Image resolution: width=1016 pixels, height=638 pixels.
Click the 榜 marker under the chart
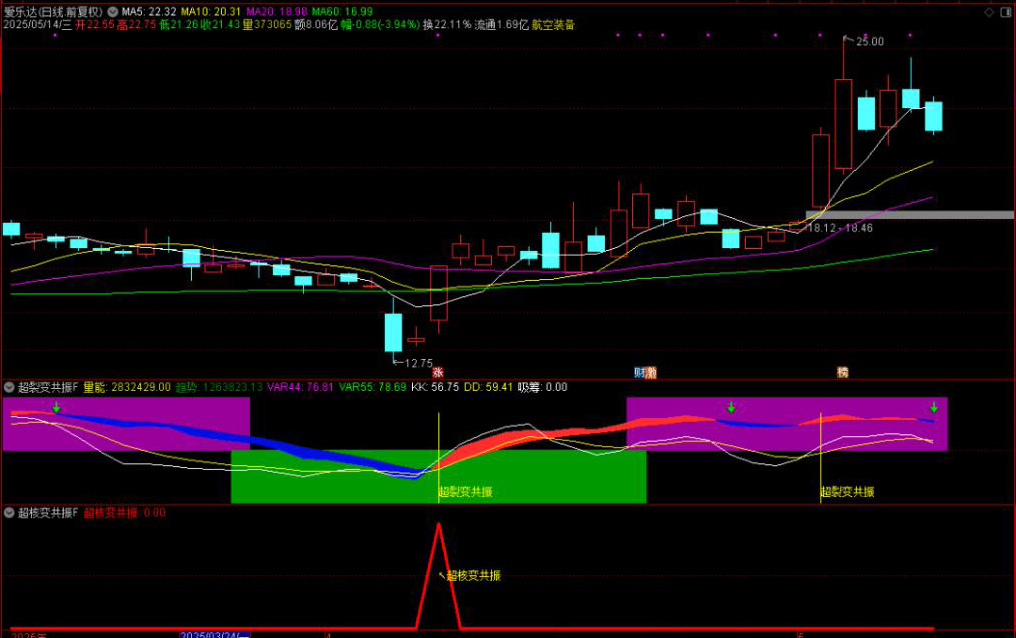click(x=843, y=372)
